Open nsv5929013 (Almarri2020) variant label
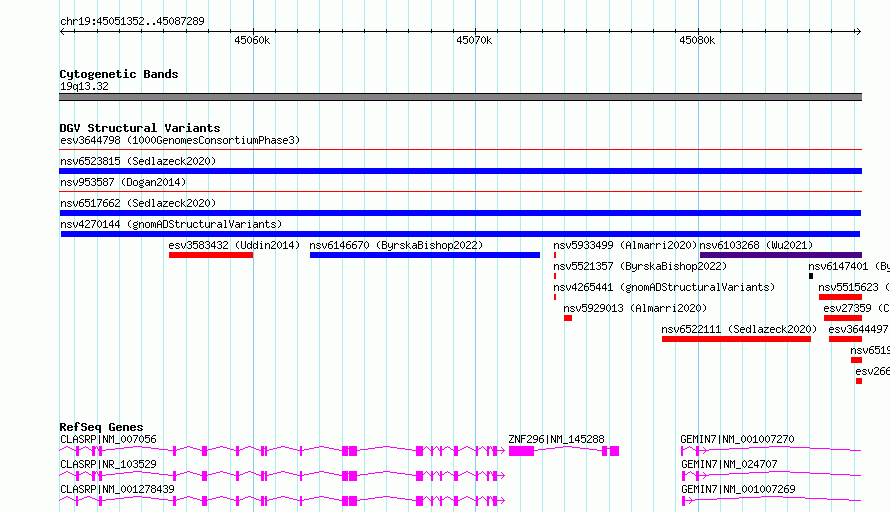This screenshot has height=512, width=890. (635, 308)
